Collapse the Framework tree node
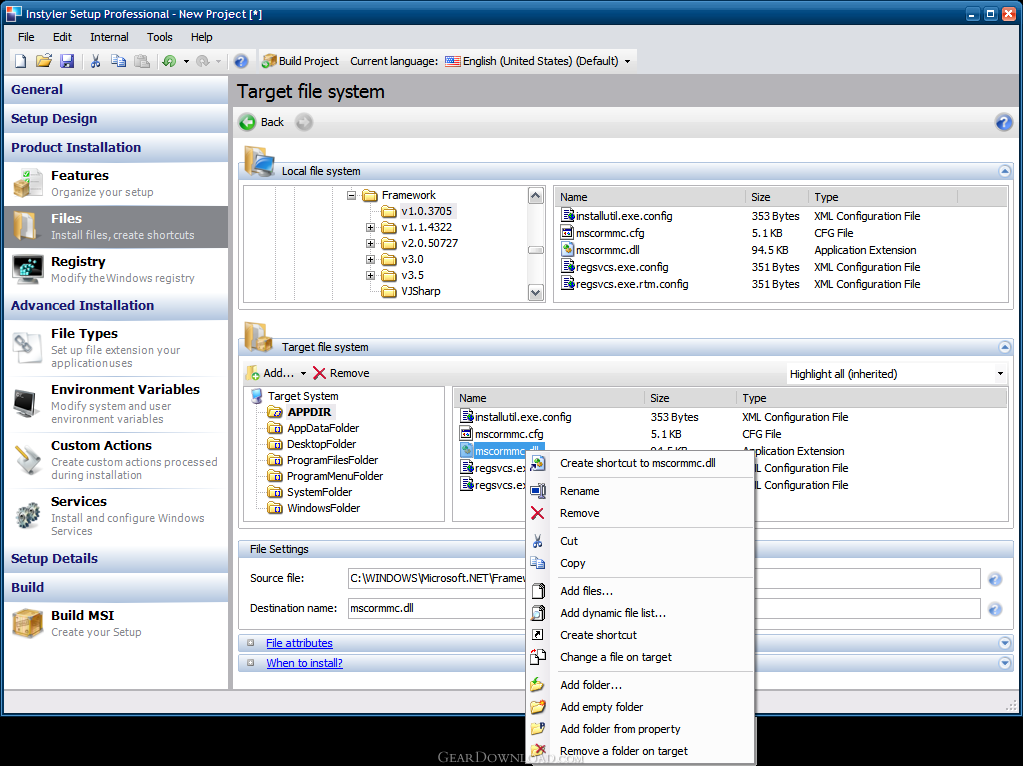The image size is (1023, 766). 352,195
